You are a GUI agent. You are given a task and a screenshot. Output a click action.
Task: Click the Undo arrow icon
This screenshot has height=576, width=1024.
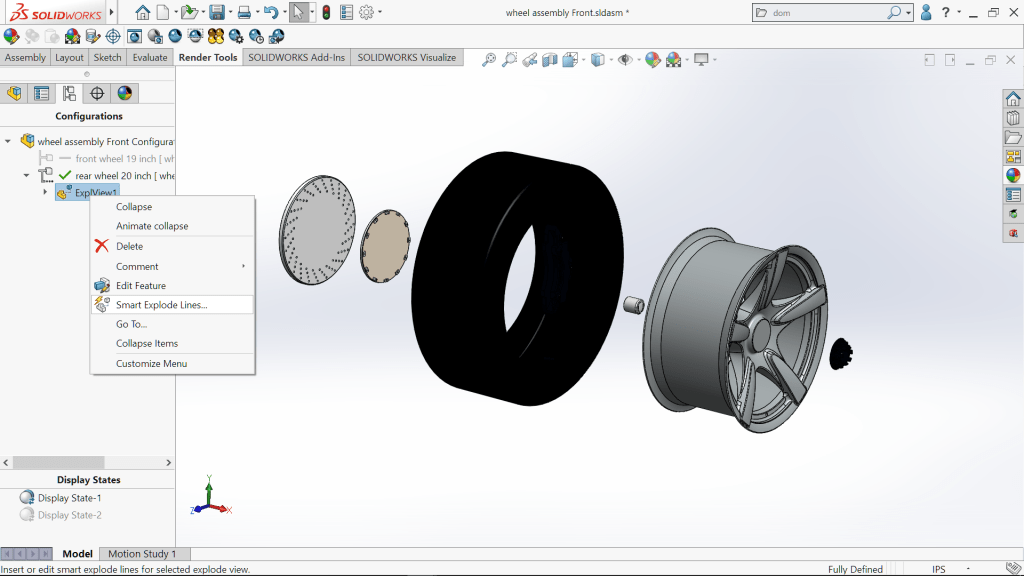click(x=269, y=13)
